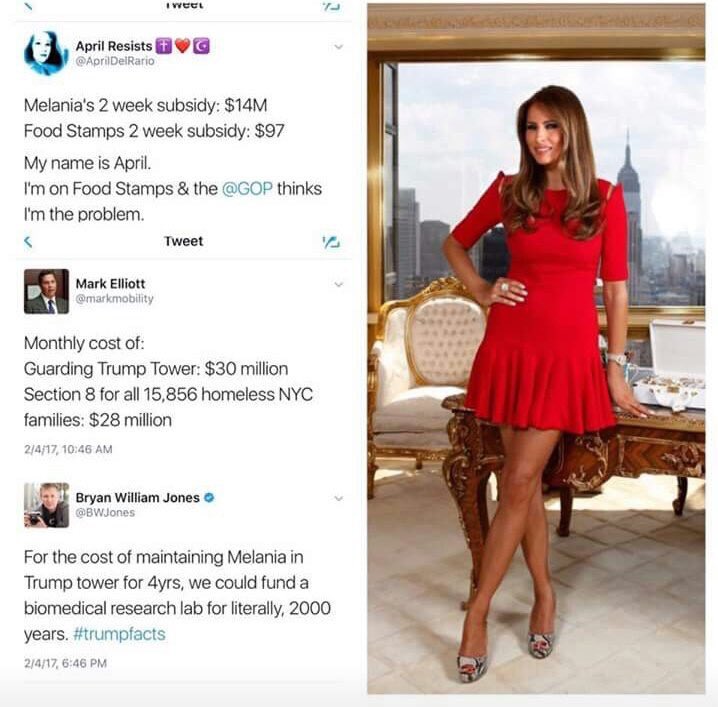Image resolution: width=718 pixels, height=707 pixels.
Task: Open the photo of woman in red dress
Action: 536,348
